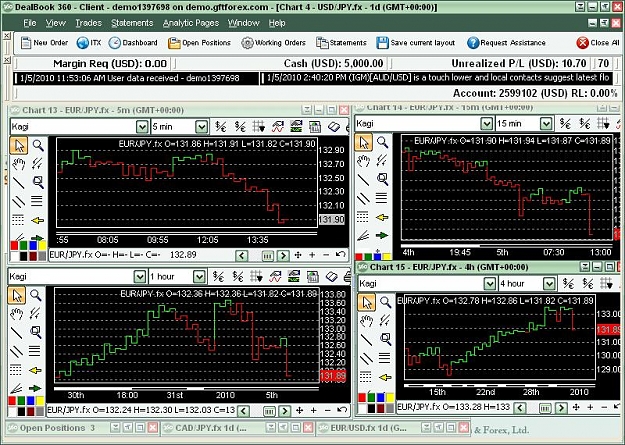The width and height of the screenshot is (625, 445).
Task: Open the Dashboard
Action: coord(133,43)
